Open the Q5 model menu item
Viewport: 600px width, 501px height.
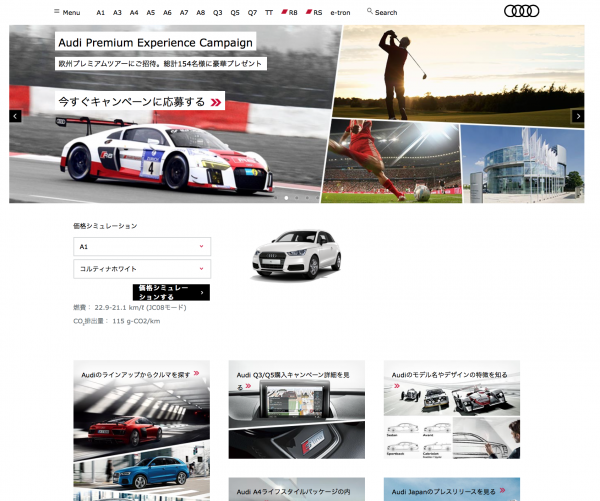pos(235,13)
